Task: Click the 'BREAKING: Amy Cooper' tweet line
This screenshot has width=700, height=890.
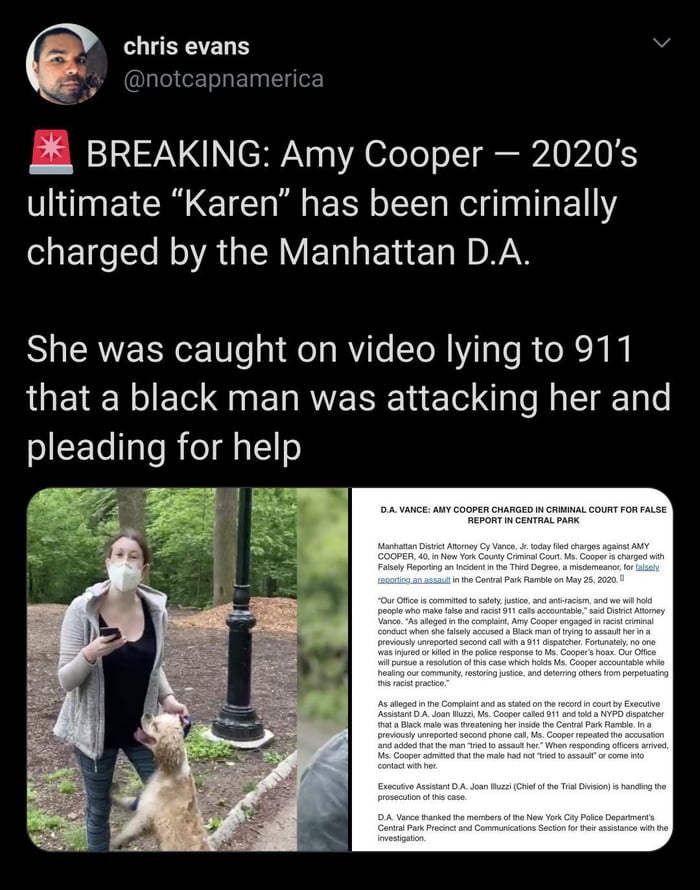Action: (333, 153)
